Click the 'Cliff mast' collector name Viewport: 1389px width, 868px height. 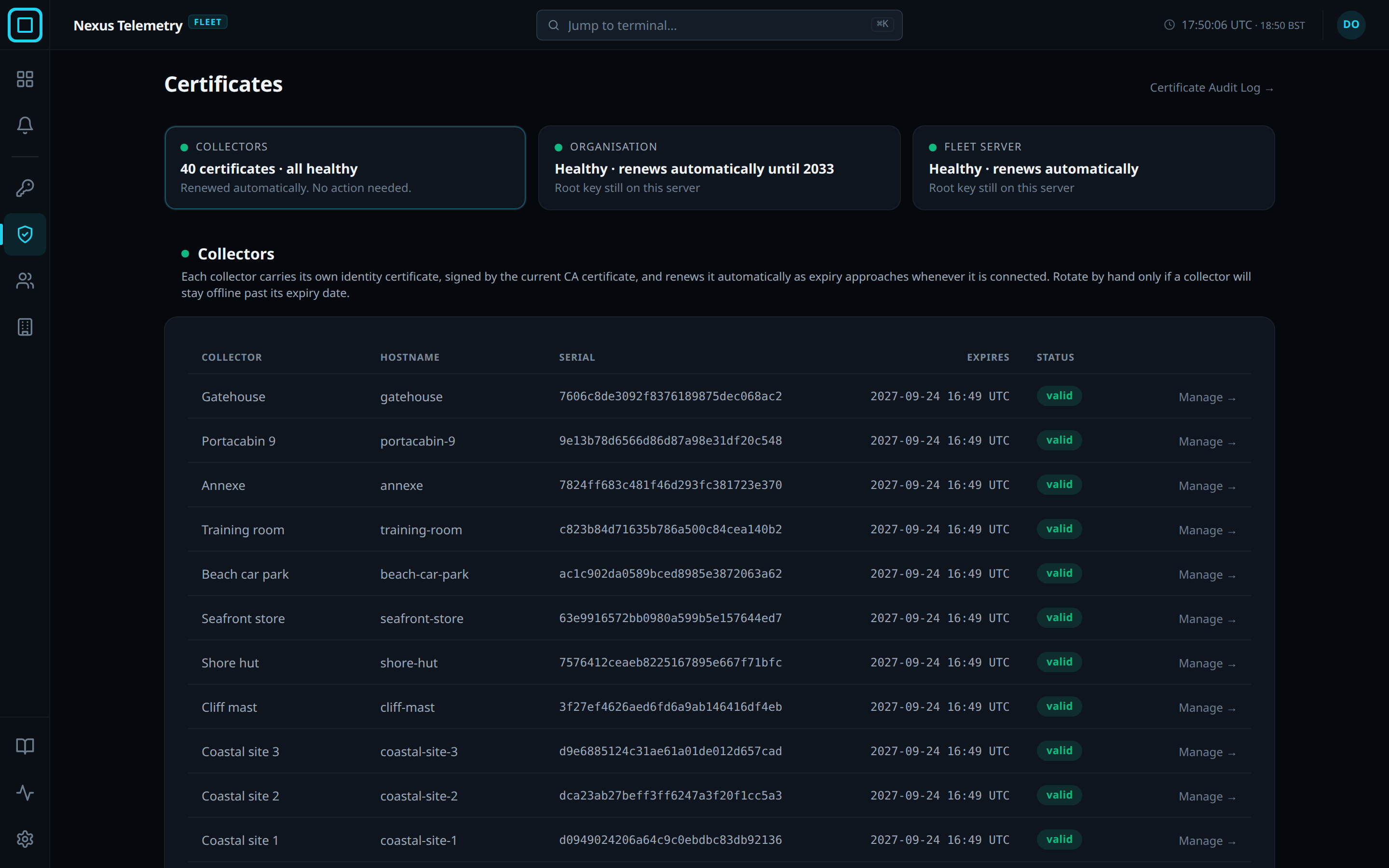229,707
